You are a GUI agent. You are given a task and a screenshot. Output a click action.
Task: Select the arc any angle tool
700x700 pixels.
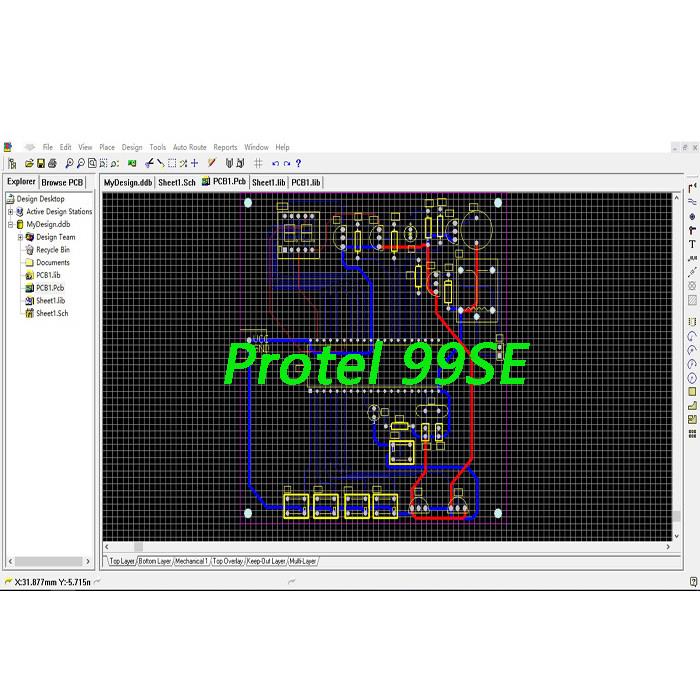[692, 364]
